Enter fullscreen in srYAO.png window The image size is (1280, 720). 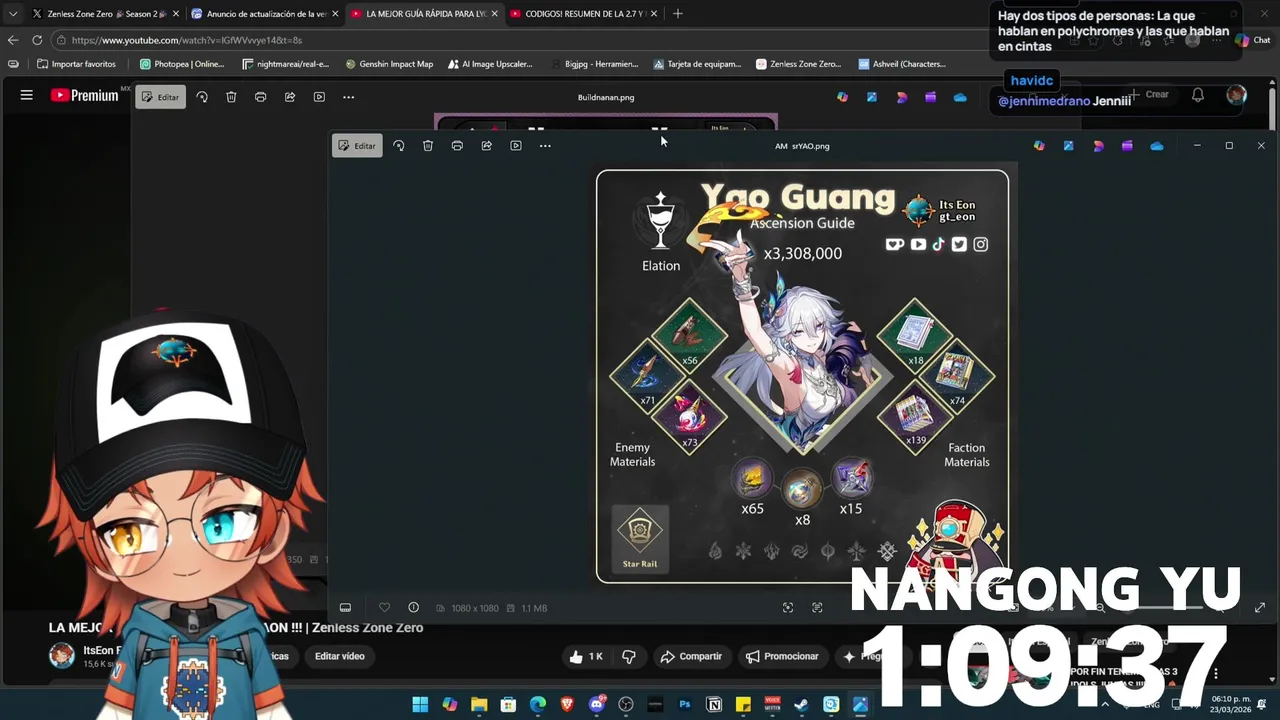tap(1260, 607)
